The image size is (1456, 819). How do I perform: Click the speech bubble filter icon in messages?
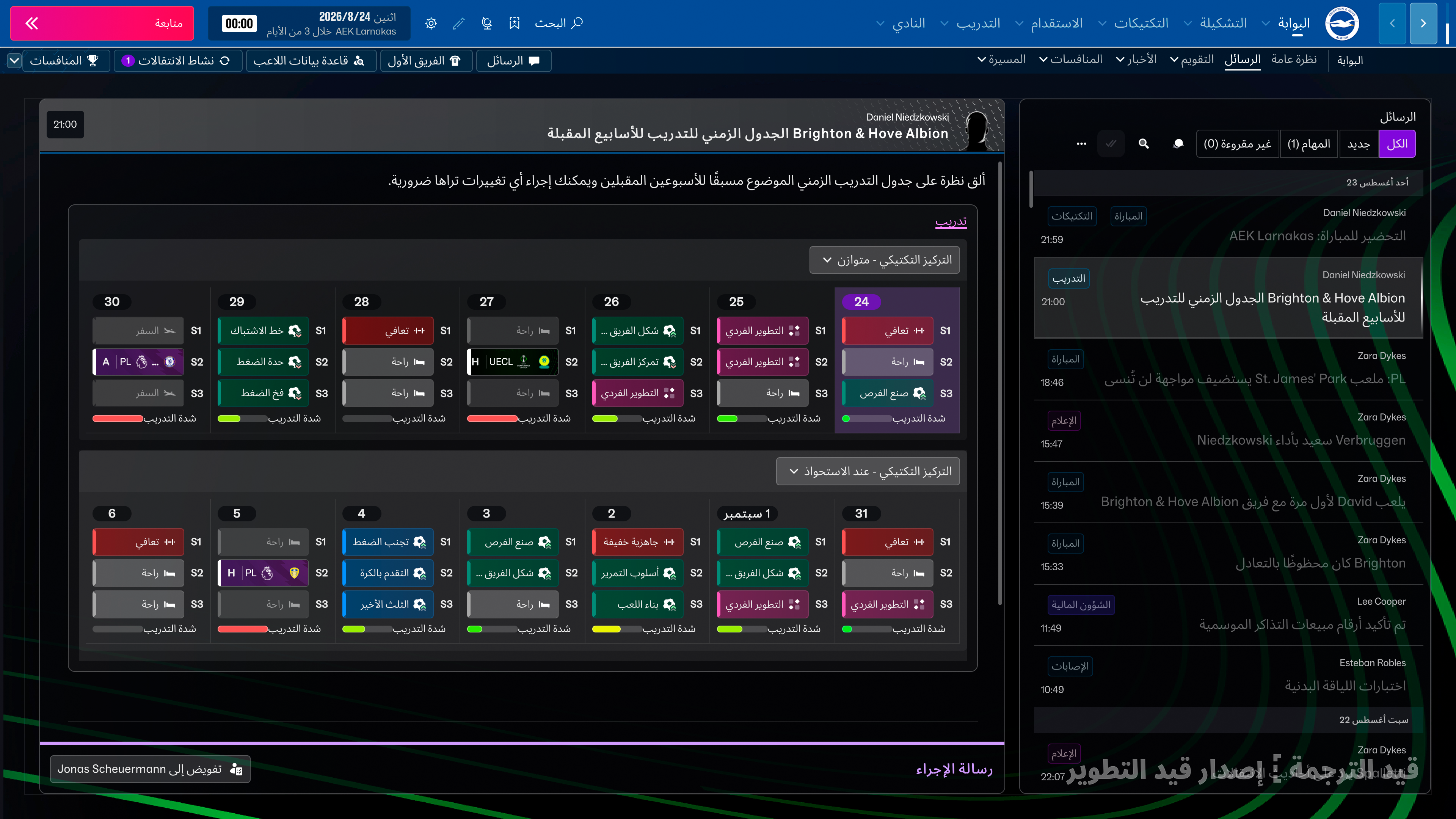click(1178, 144)
